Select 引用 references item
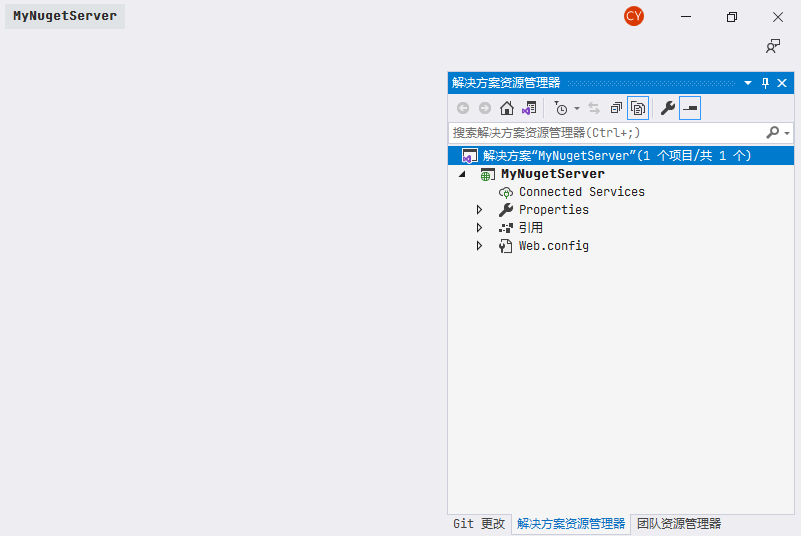 [531, 227]
